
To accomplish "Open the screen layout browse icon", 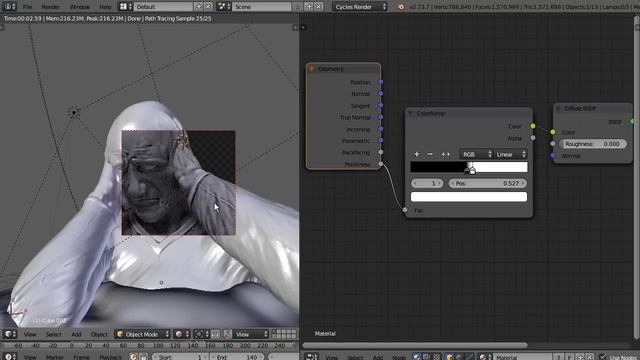I will pyautogui.click(x=125, y=7).
